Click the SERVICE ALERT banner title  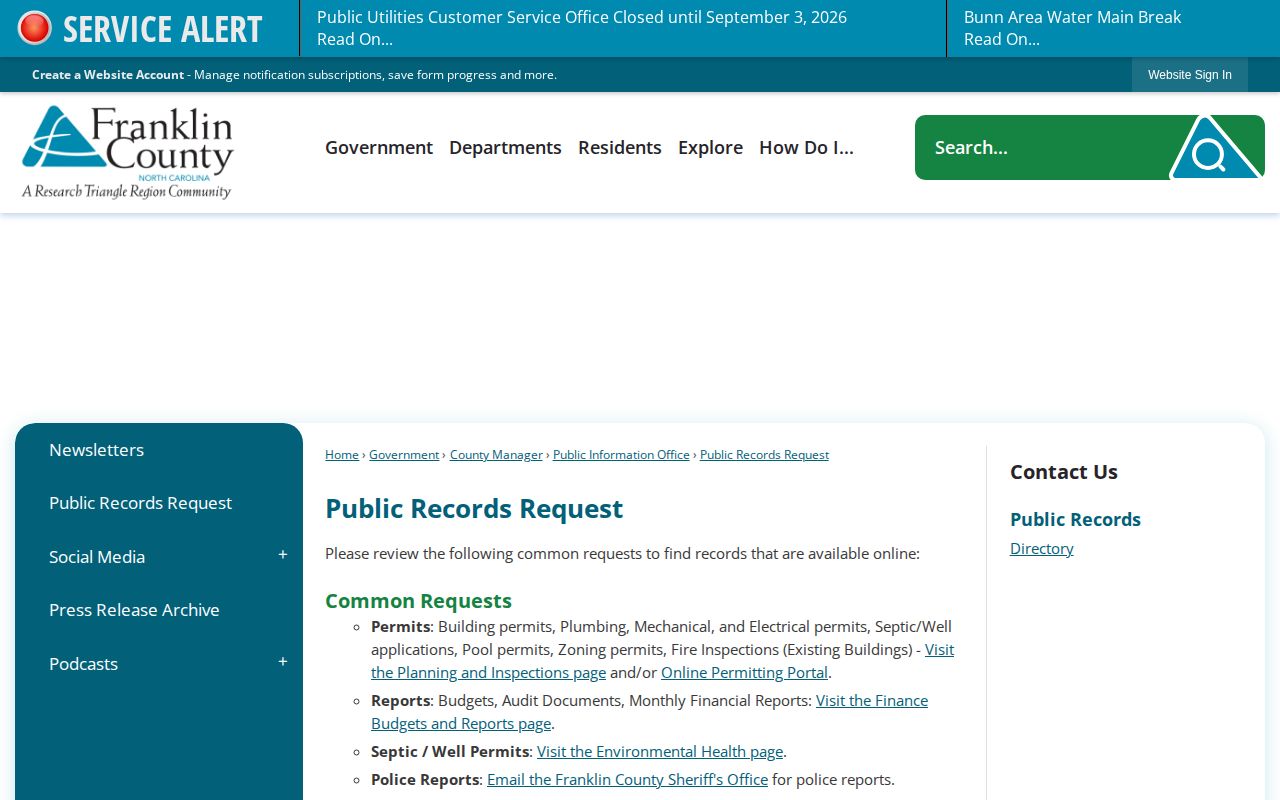coord(162,29)
